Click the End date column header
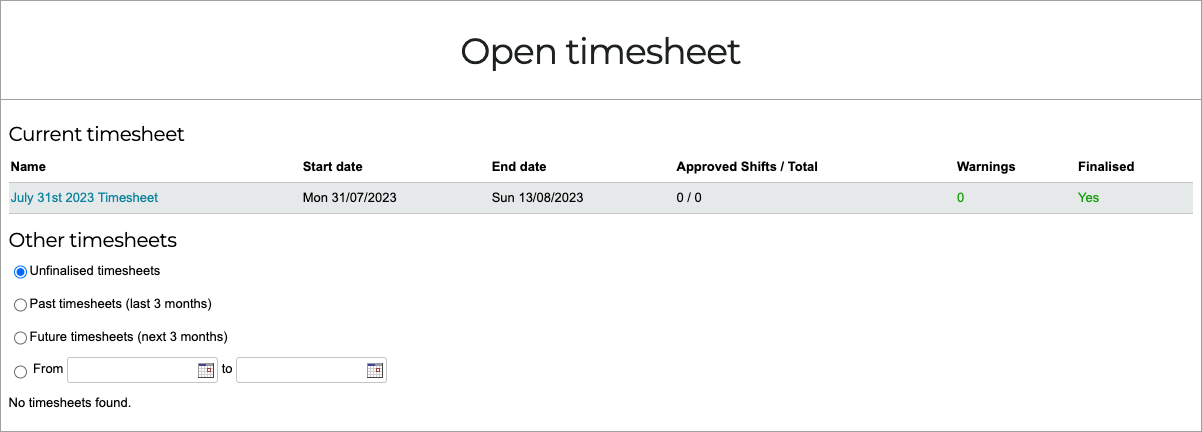The height and width of the screenshot is (432, 1202). tap(519, 167)
